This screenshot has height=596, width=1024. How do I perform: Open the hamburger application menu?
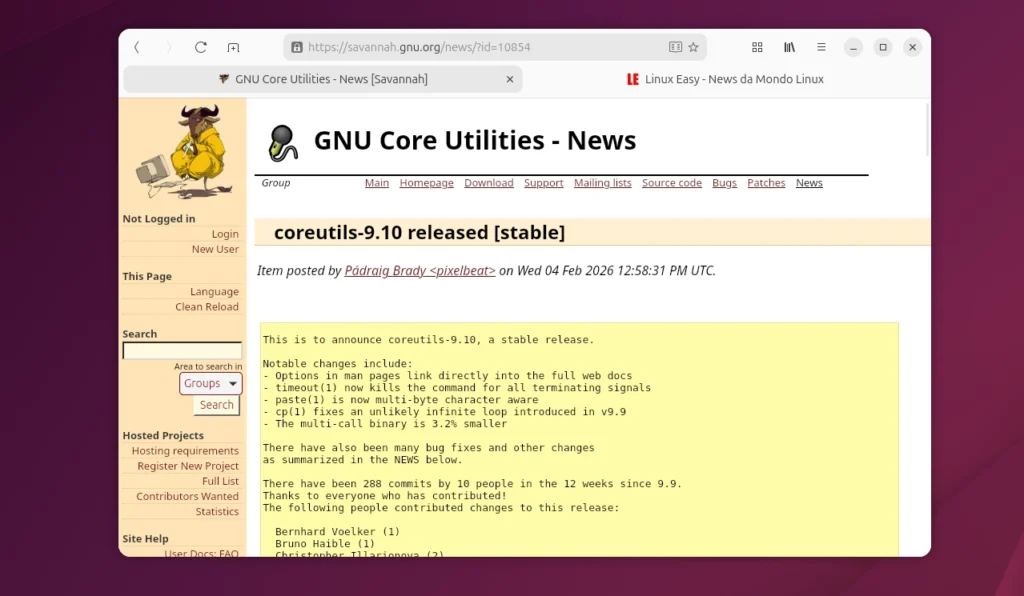[822, 47]
